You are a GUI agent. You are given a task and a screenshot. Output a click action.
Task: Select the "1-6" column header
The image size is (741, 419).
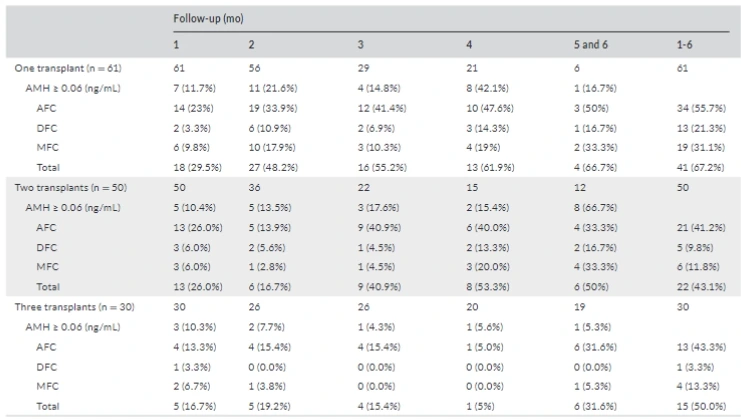tap(684, 45)
